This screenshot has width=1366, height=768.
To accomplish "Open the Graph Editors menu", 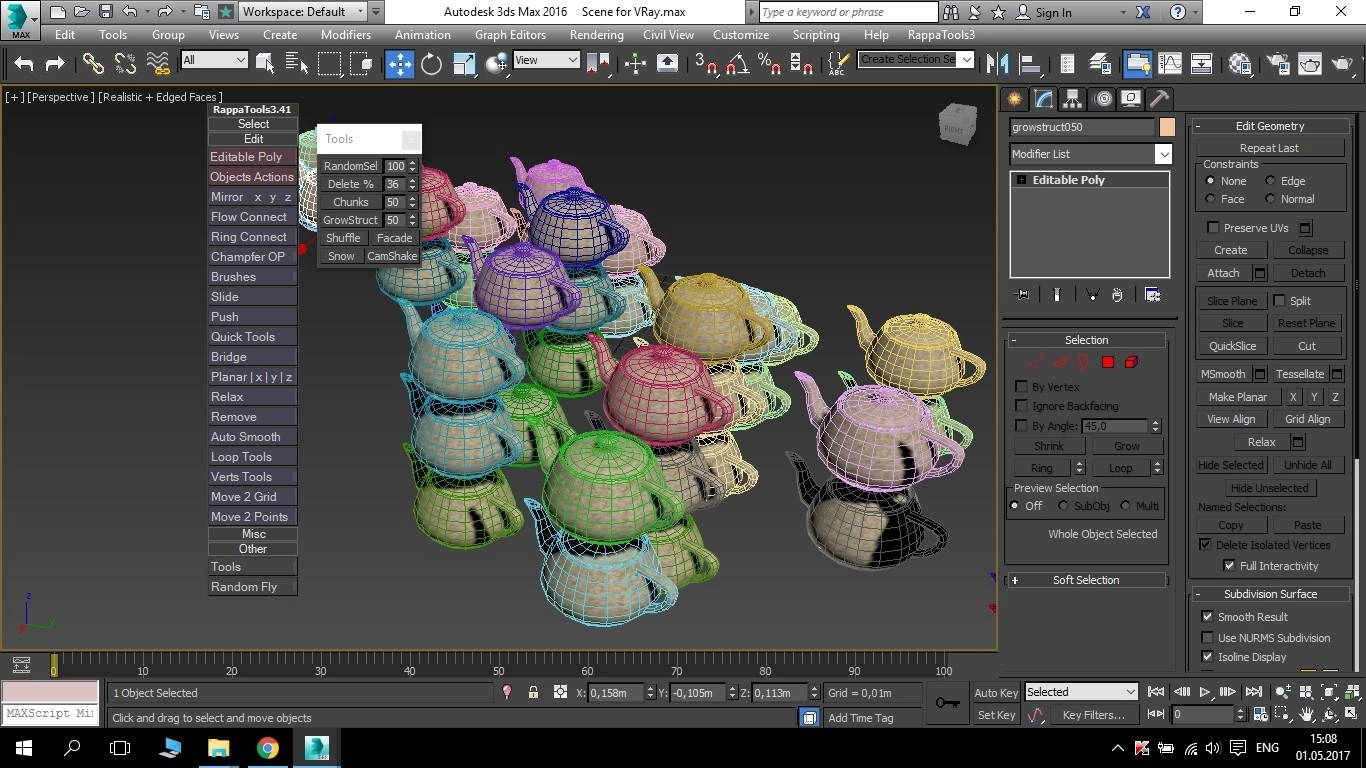I will pyautogui.click(x=510, y=34).
